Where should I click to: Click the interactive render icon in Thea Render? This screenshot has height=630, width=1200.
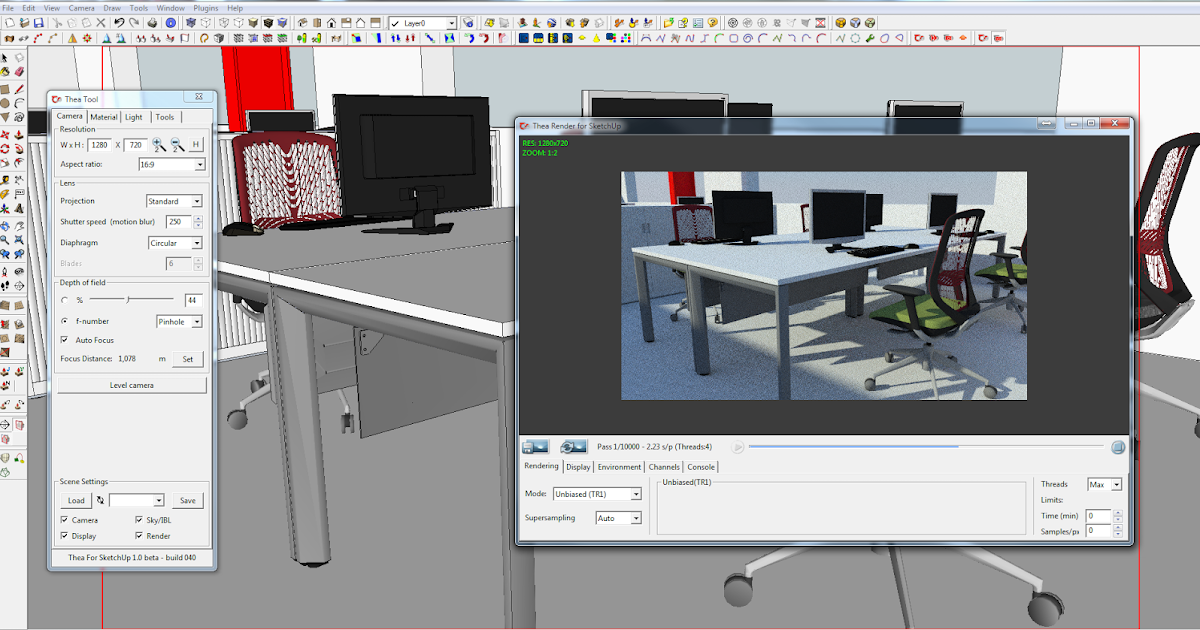[x=573, y=447]
